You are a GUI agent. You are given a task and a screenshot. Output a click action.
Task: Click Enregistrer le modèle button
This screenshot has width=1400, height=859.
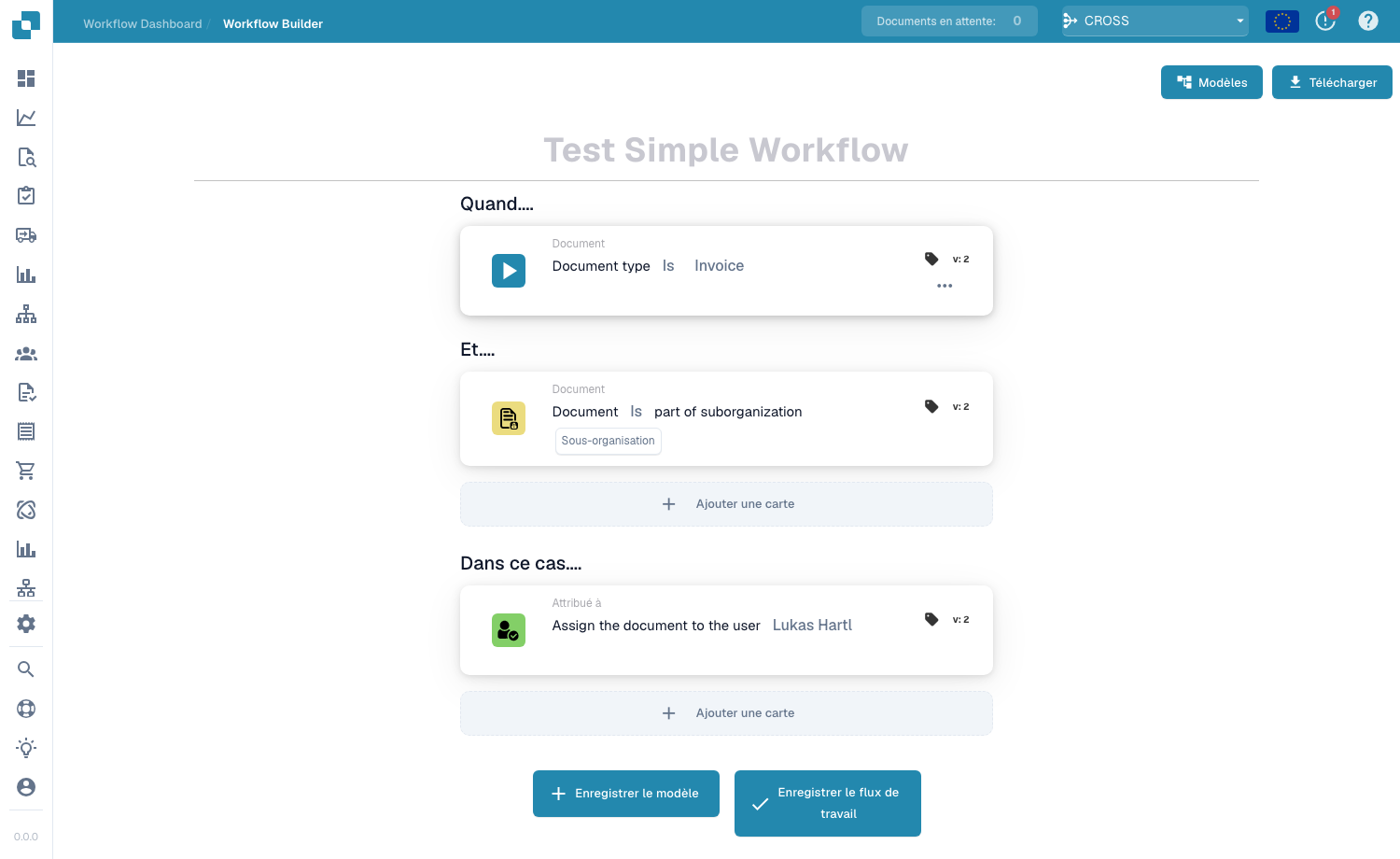point(626,794)
